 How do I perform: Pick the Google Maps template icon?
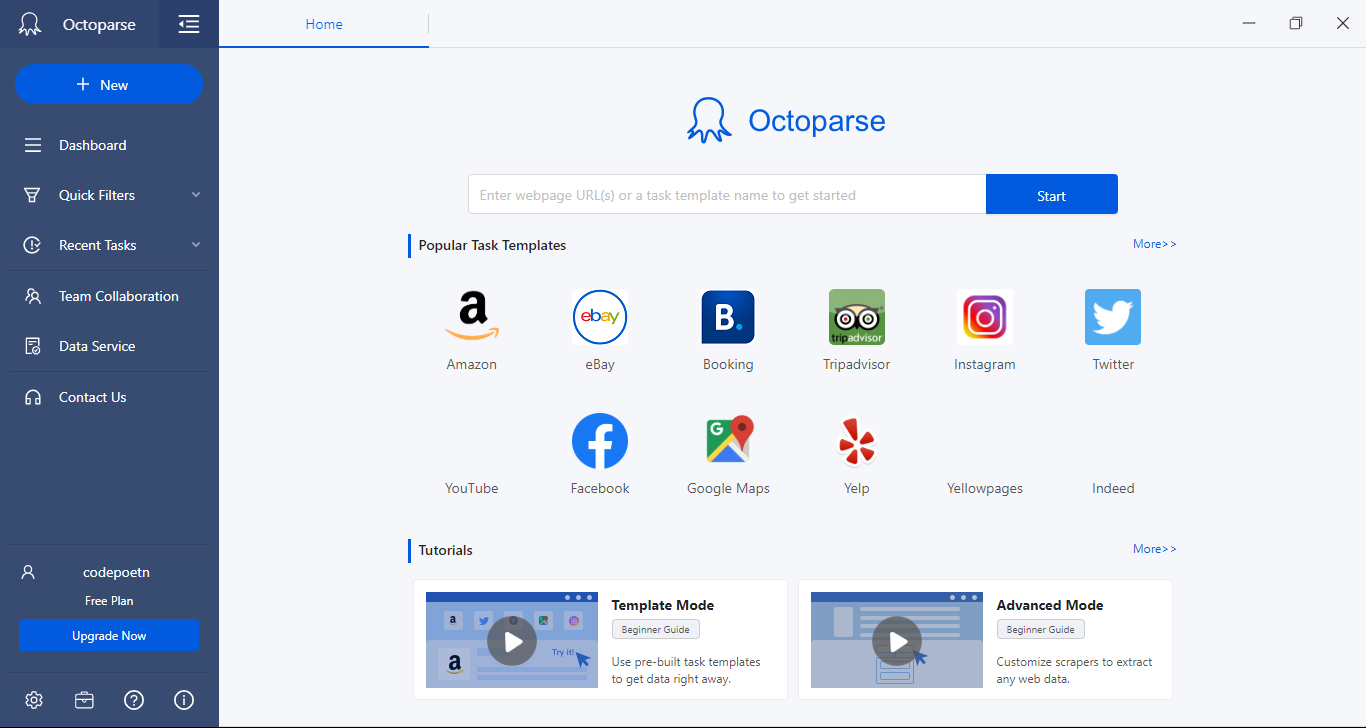click(x=728, y=441)
